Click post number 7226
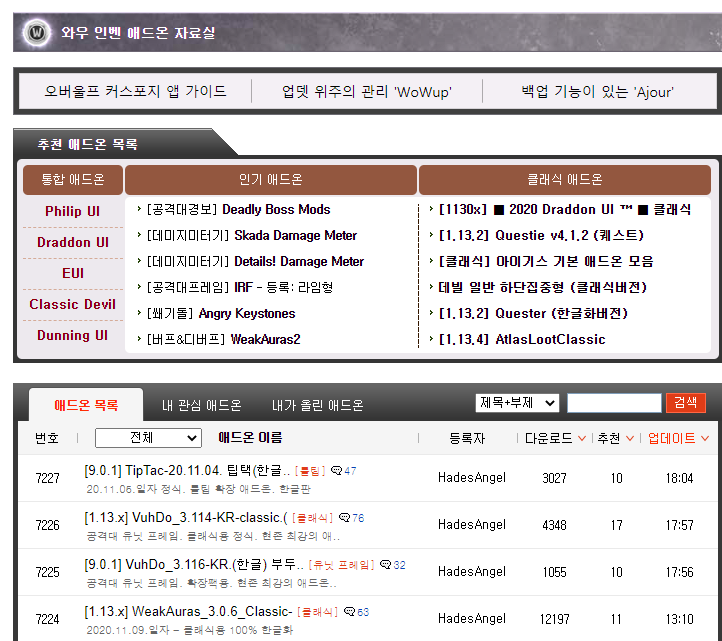This screenshot has height=641, width=722. (x=47, y=525)
